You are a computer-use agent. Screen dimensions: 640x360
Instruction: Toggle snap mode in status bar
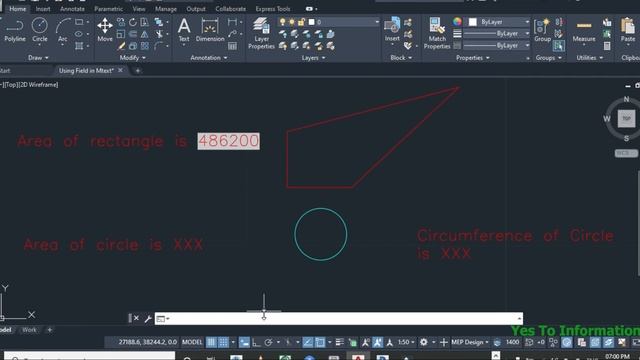coord(223,342)
